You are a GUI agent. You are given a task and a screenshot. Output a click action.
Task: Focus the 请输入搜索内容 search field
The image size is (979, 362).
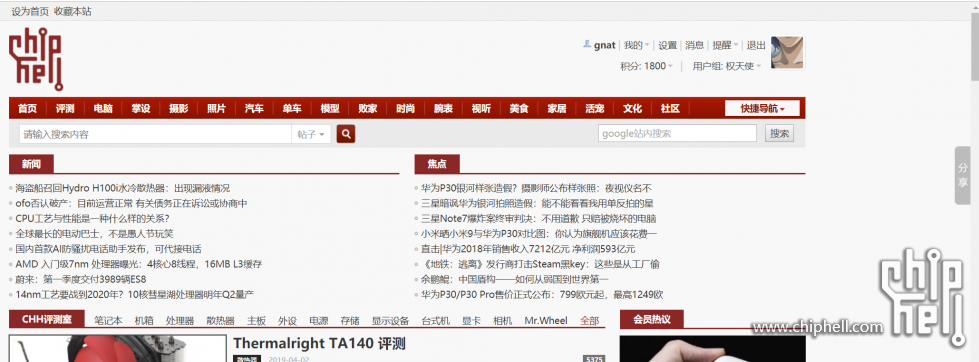(x=155, y=134)
